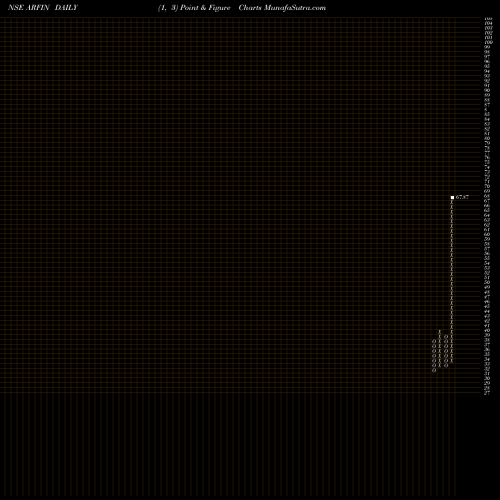Click the 'NSE ARFIN' title text
Screen dimensions: 500x500
(x=29, y=8)
